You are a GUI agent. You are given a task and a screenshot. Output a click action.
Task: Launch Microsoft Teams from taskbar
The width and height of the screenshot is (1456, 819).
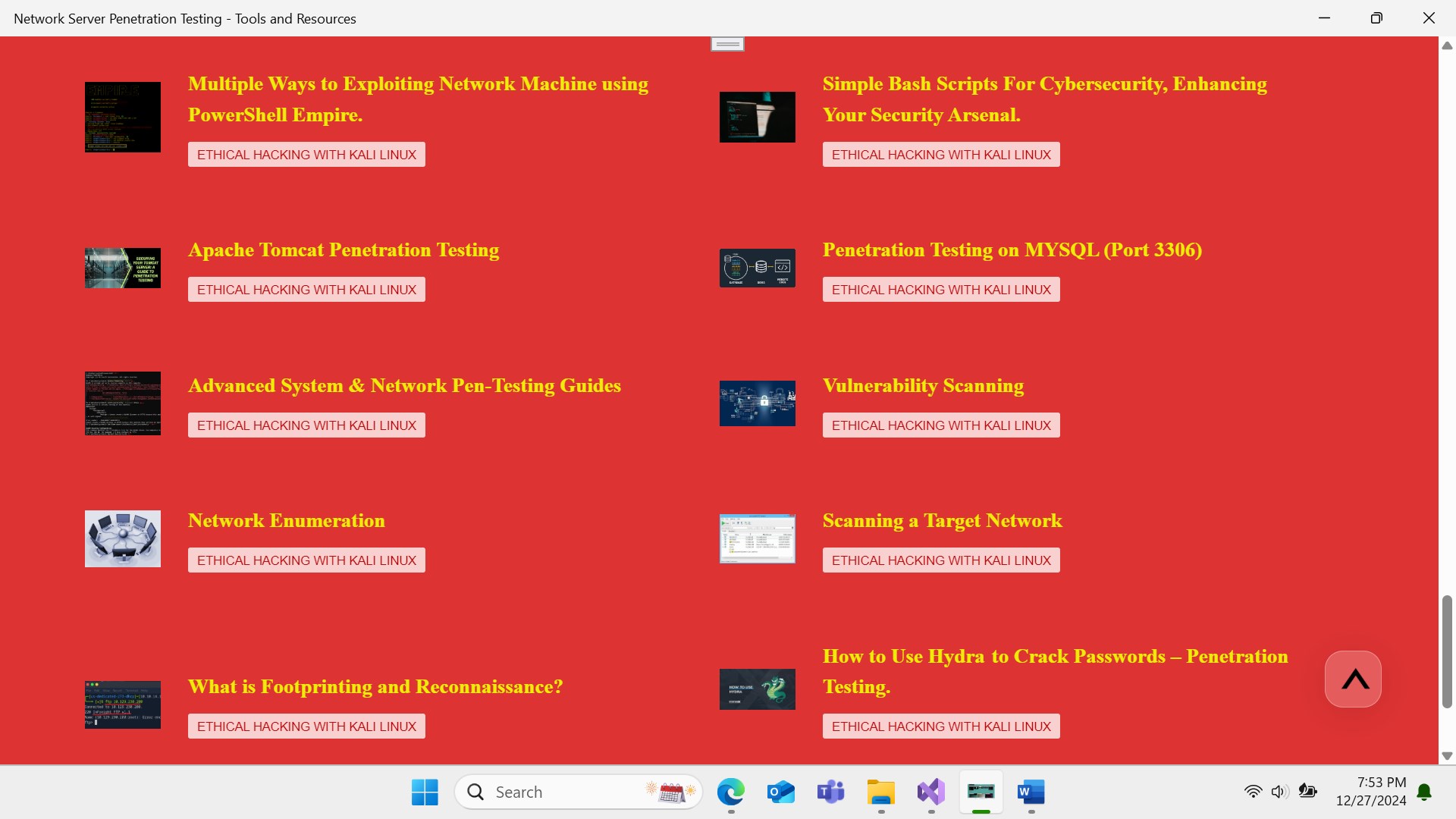(830, 792)
